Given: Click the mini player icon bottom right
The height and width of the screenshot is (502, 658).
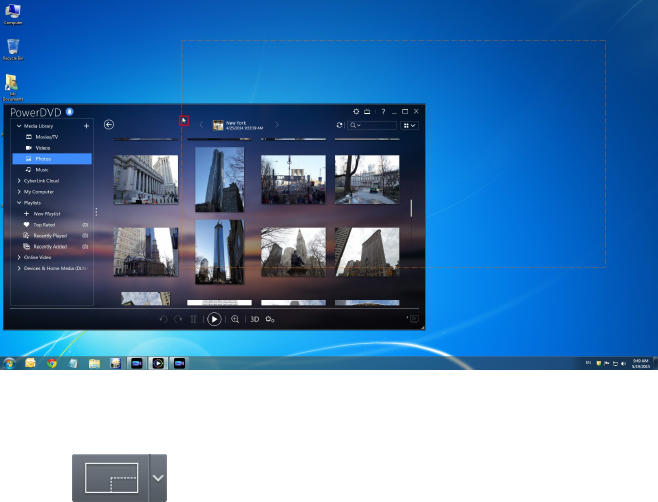Looking at the screenshot, I should 414,319.
